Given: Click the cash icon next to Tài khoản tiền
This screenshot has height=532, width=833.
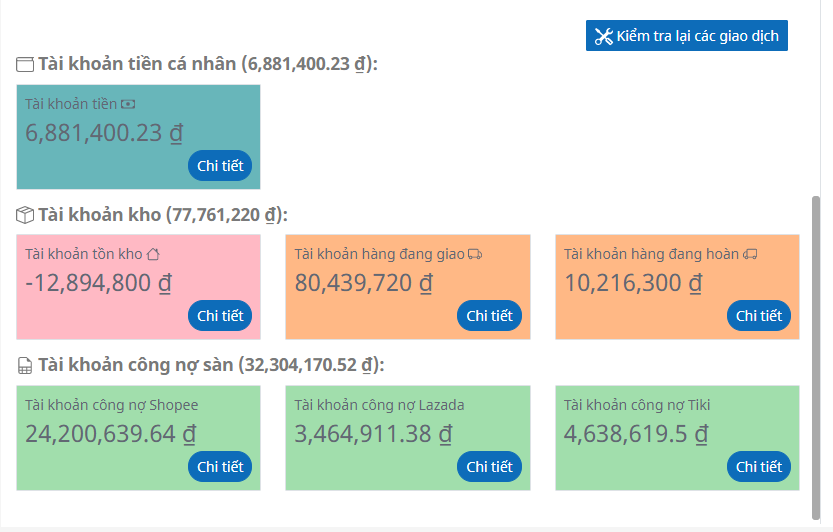Looking at the screenshot, I should tap(128, 104).
